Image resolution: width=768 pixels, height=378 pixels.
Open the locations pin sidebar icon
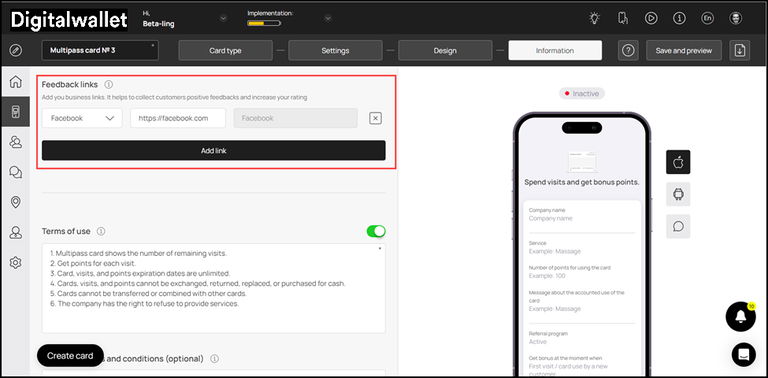(x=16, y=202)
